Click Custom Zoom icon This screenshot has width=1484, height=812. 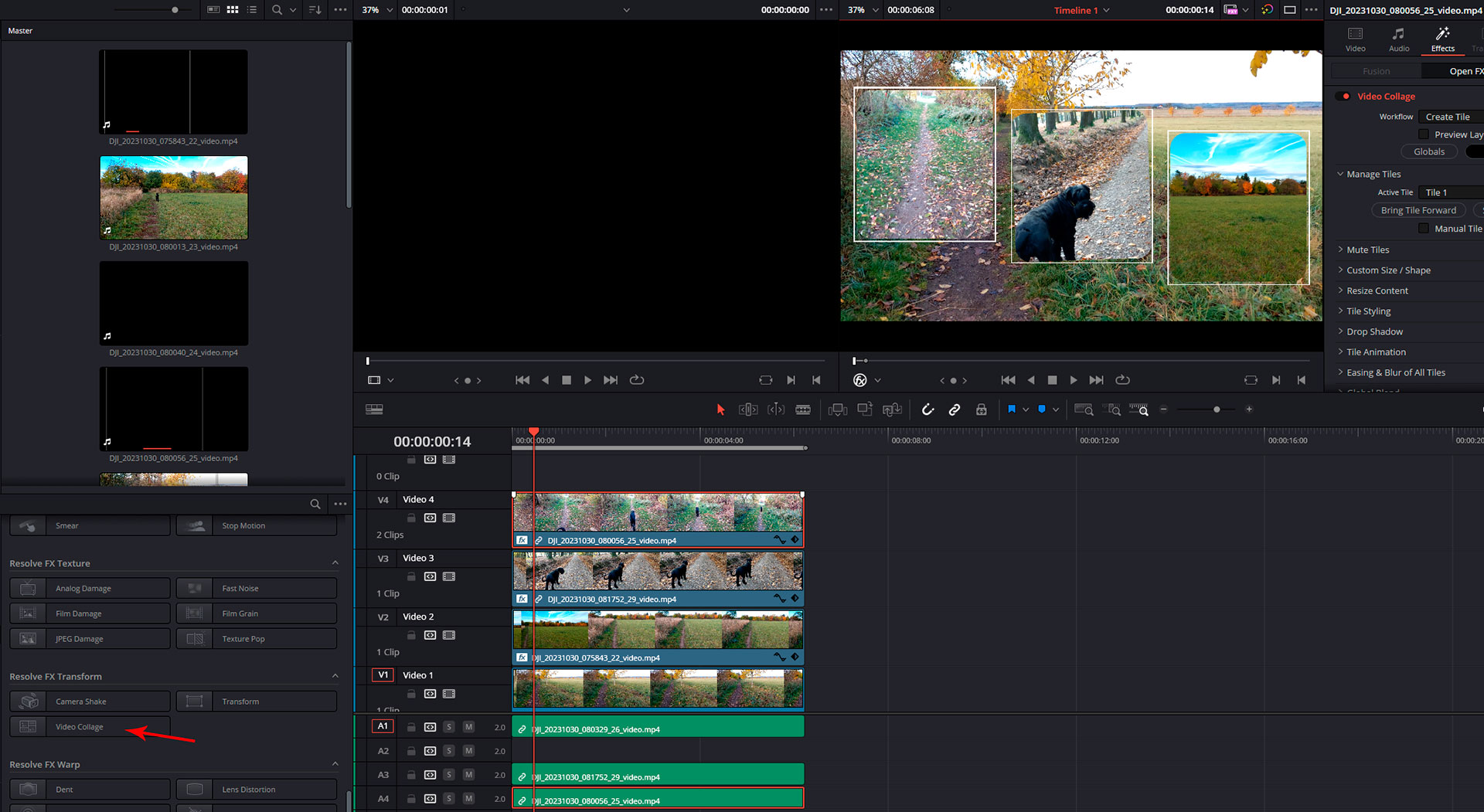[x=1139, y=409]
